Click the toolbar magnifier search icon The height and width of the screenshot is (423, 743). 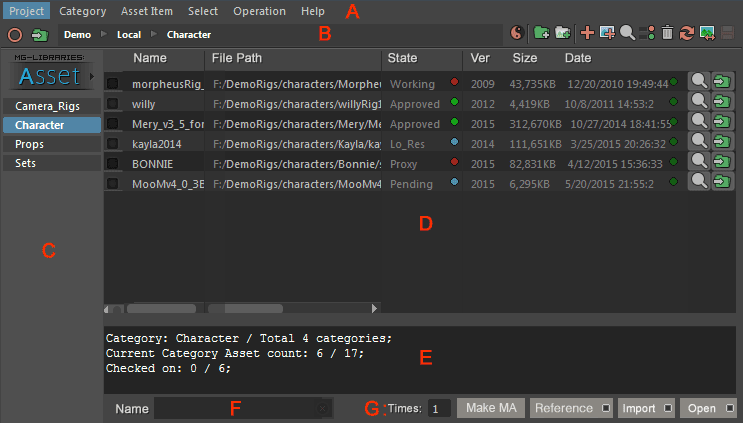coord(627,33)
